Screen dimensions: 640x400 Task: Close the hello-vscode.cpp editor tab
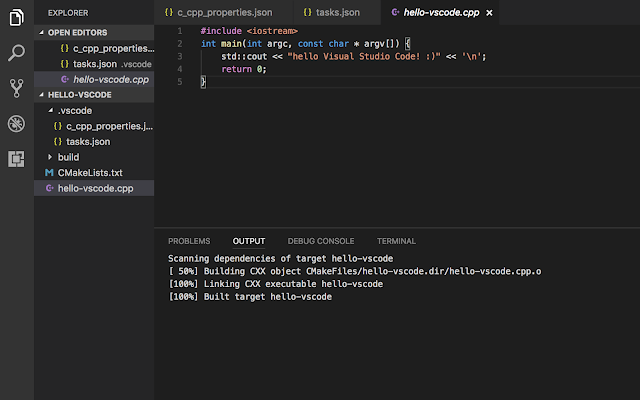489,12
